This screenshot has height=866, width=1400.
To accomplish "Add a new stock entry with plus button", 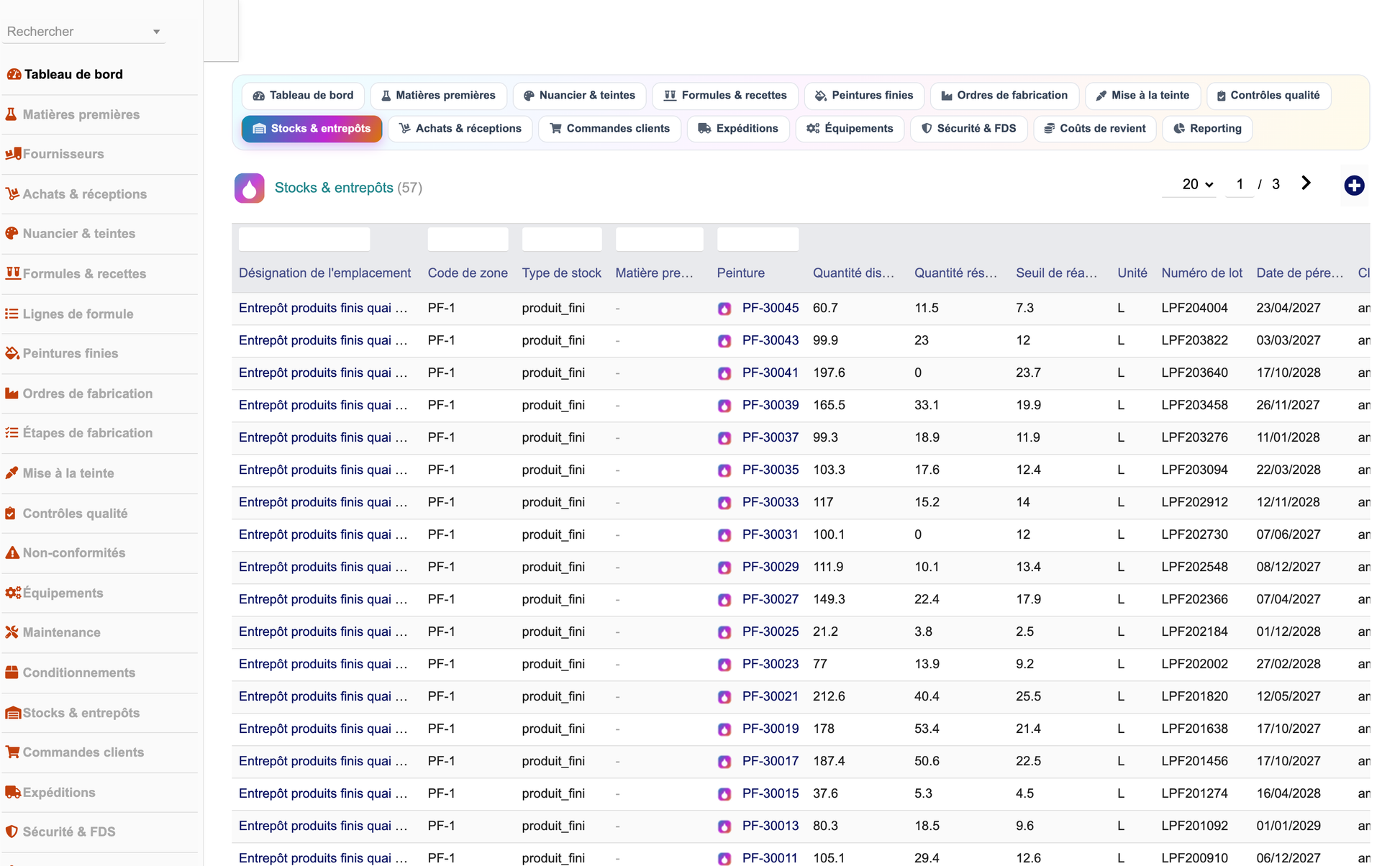I will [1354, 186].
